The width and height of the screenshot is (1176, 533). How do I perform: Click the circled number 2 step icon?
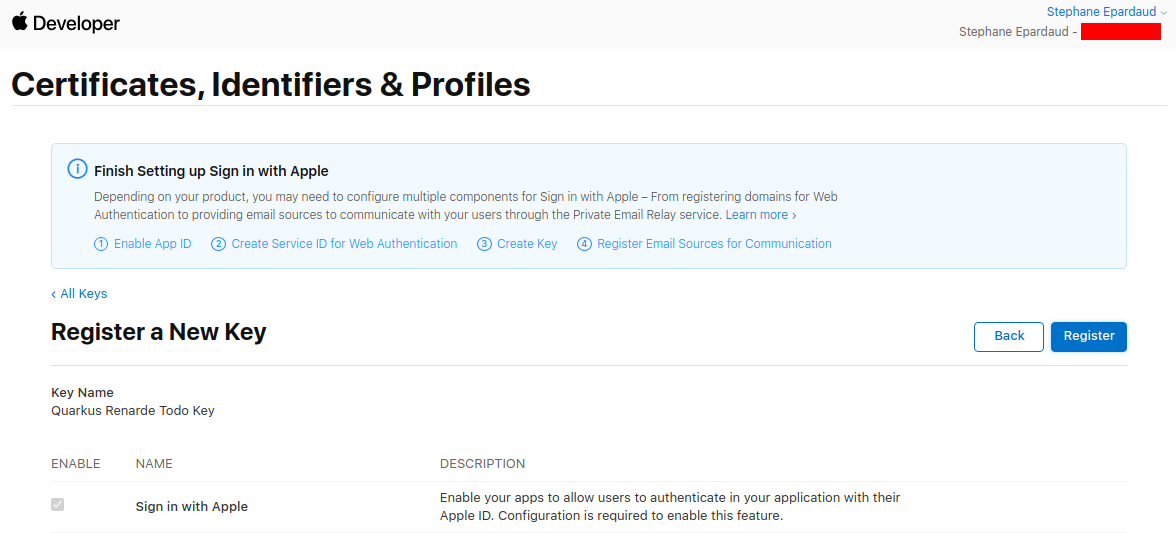(x=218, y=244)
